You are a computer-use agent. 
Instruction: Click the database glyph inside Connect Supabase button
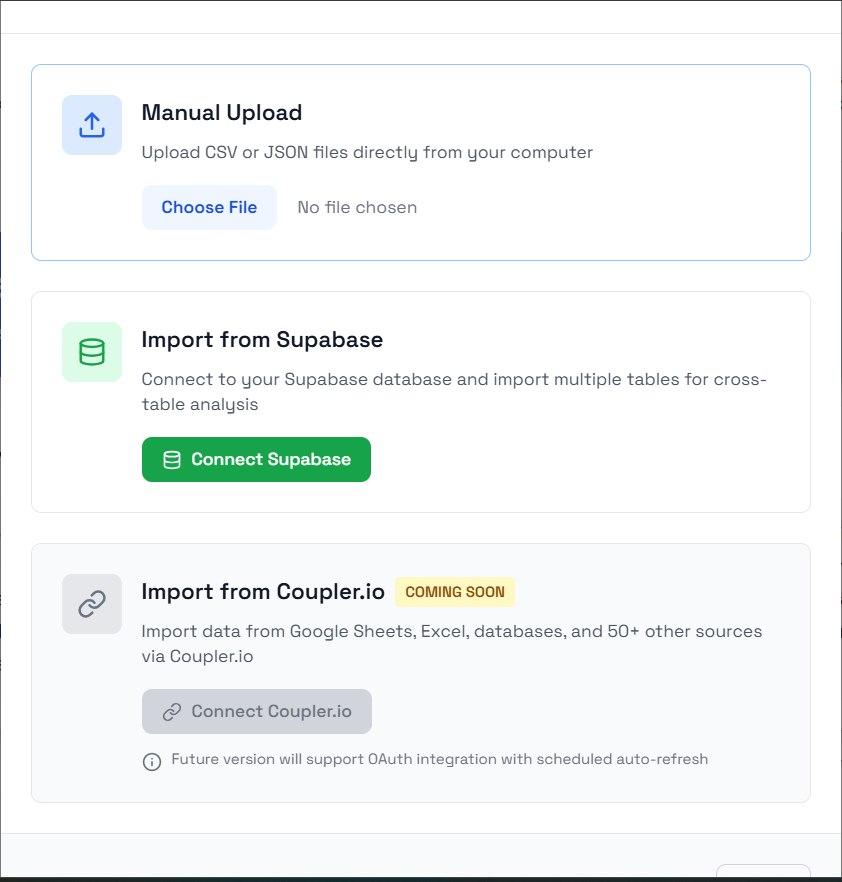(170, 459)
